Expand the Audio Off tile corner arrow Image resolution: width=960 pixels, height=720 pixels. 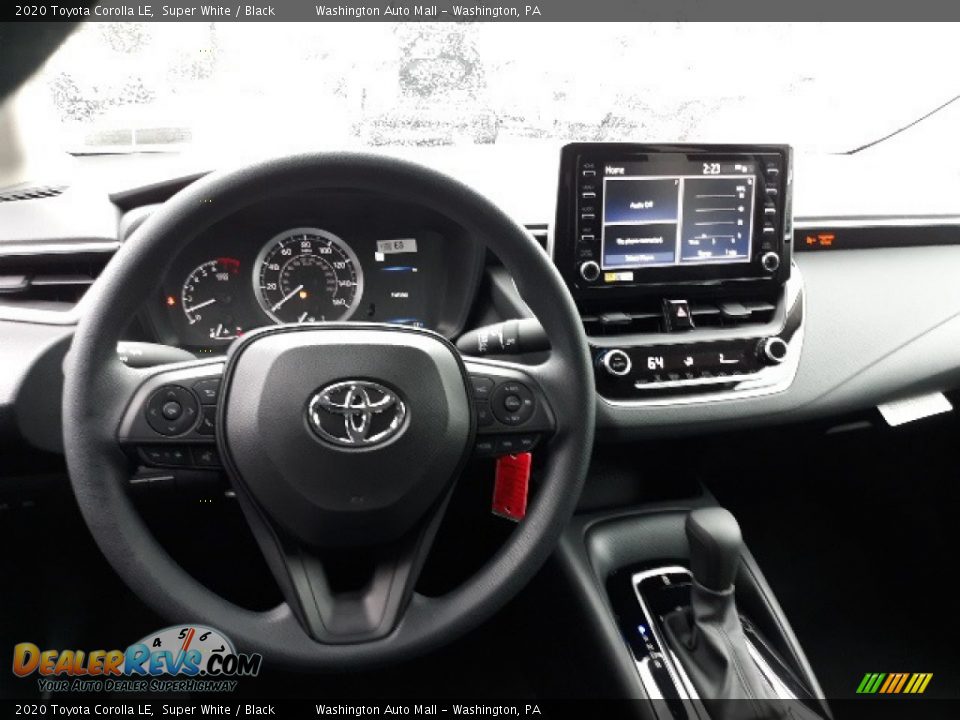click(x=675, y=180)
